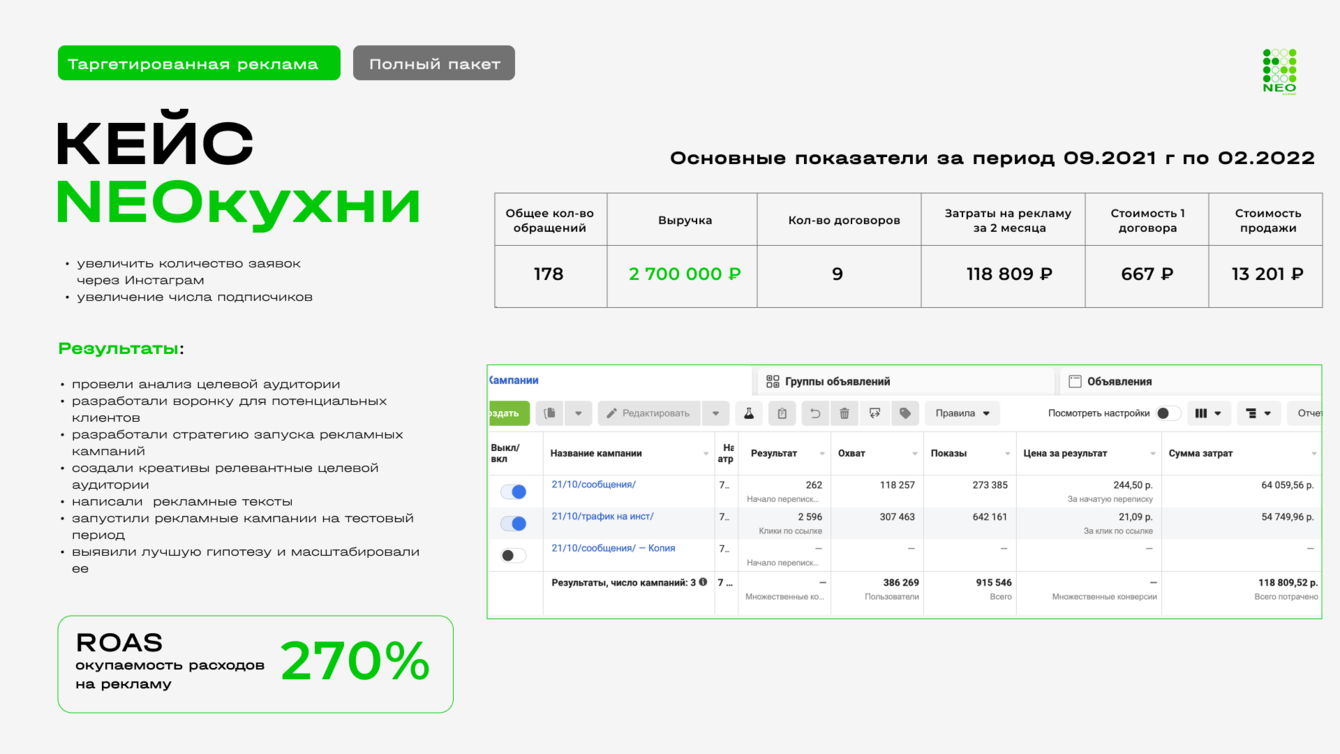Click the total spend 118 809,52 р.

[1286, 582]
